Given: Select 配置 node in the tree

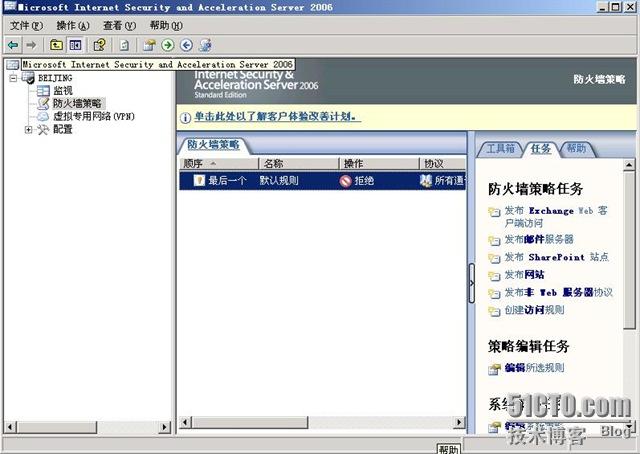Looking at the screenshot, I should (62, 129).
